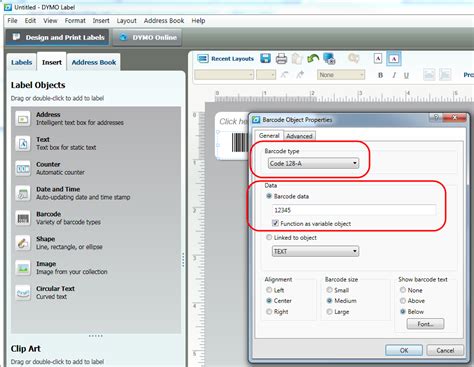Select the Barcode data radio button
This screenshot has width=474, height=367.
(269, 196)
